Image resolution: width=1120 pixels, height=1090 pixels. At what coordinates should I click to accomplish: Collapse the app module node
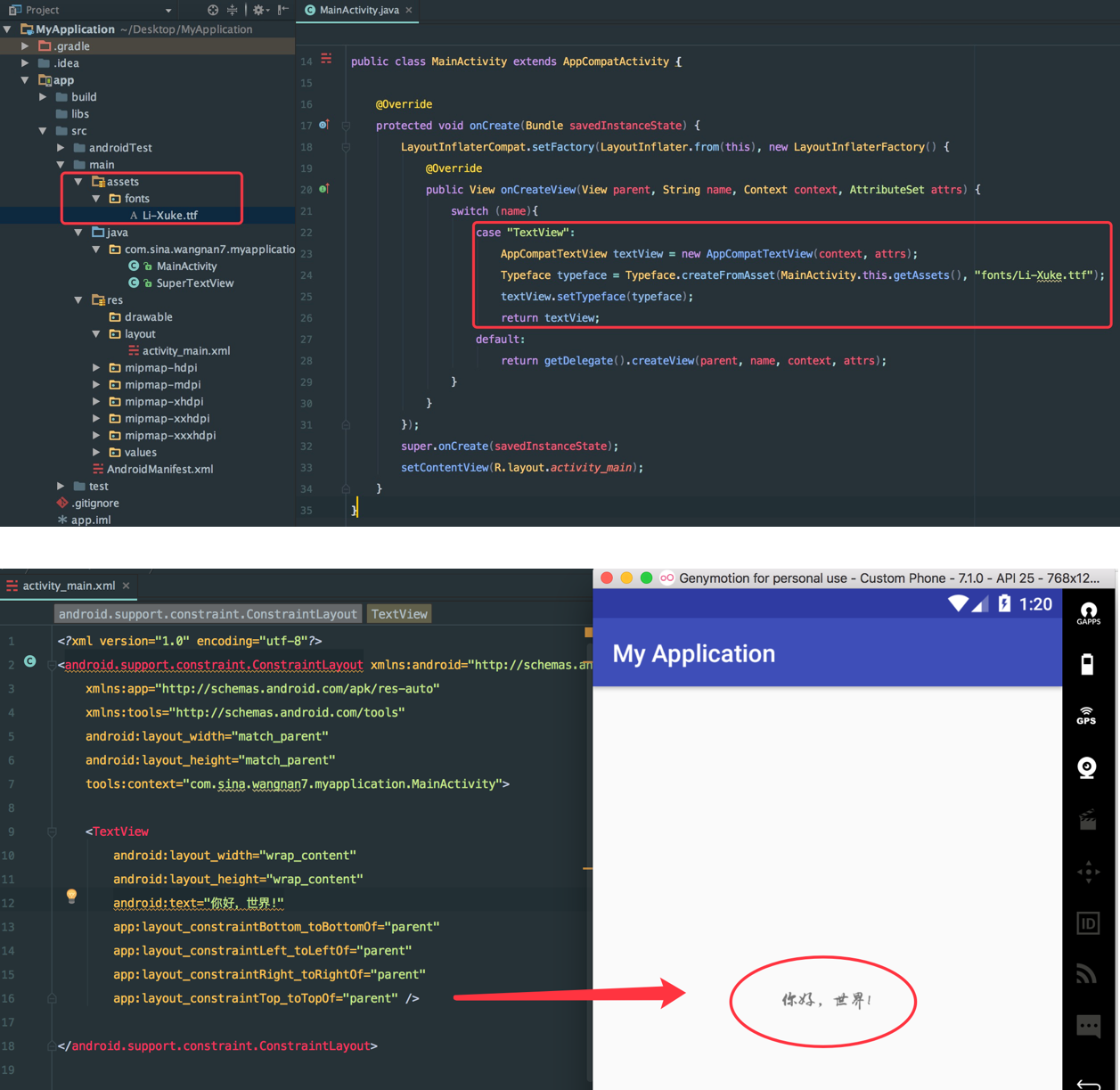point(26,80)
